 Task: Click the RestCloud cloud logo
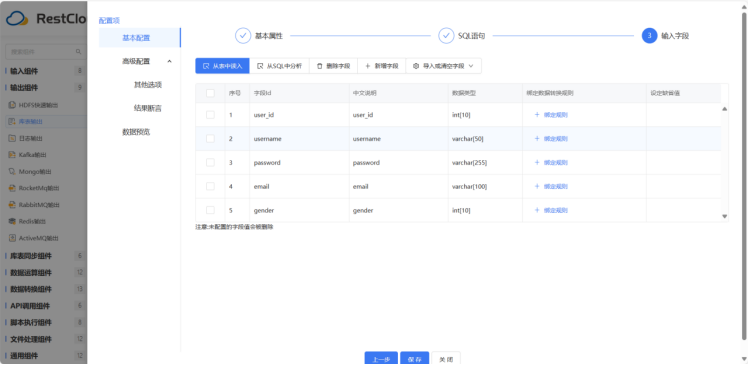17,19
